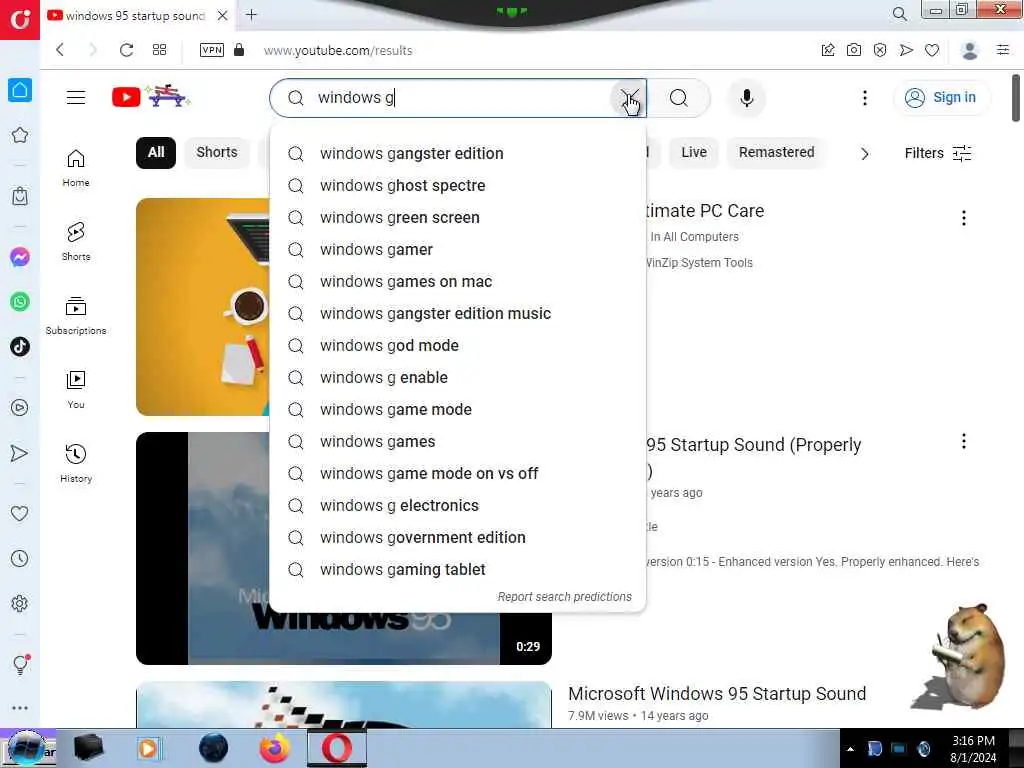Open the Filters panel
Screen dimensions: 1024x768
click(938, 153)
